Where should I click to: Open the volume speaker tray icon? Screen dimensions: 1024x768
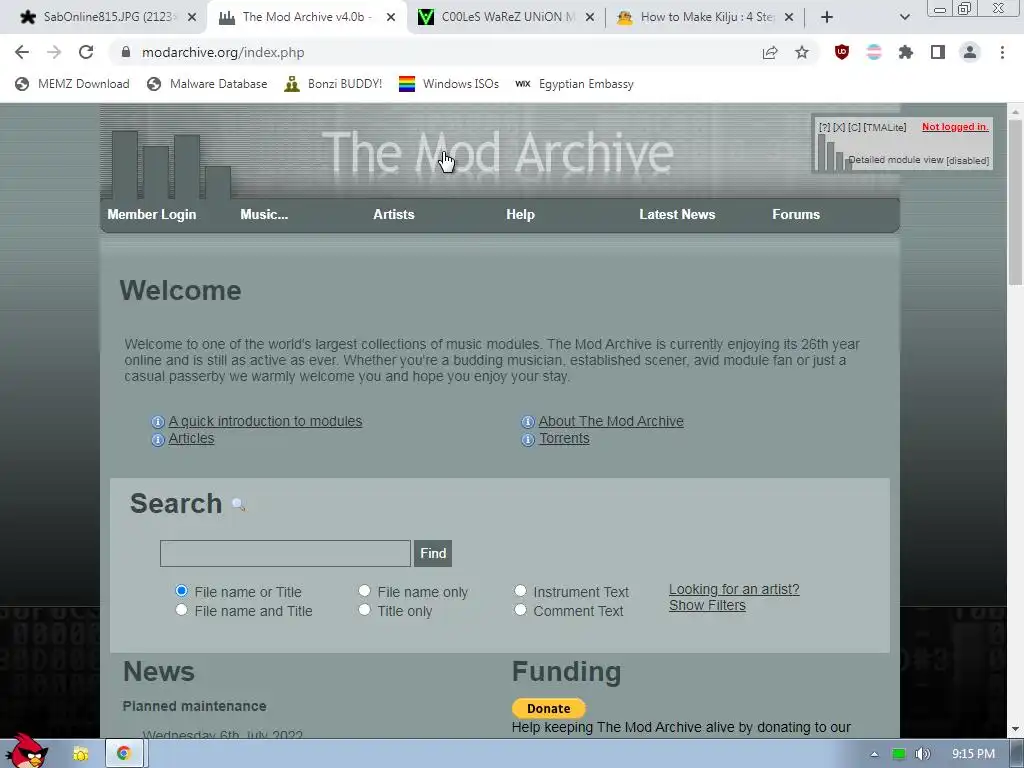[x=922, y=754]
